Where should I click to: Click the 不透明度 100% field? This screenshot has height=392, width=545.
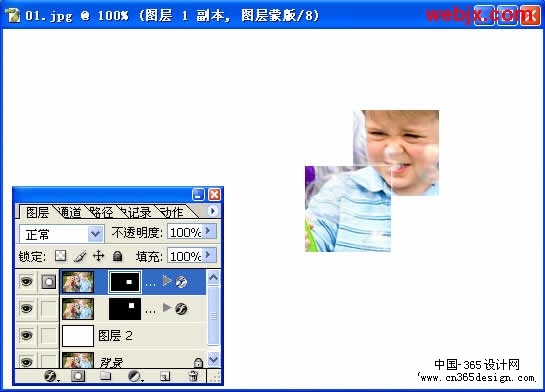click(185, 231)
